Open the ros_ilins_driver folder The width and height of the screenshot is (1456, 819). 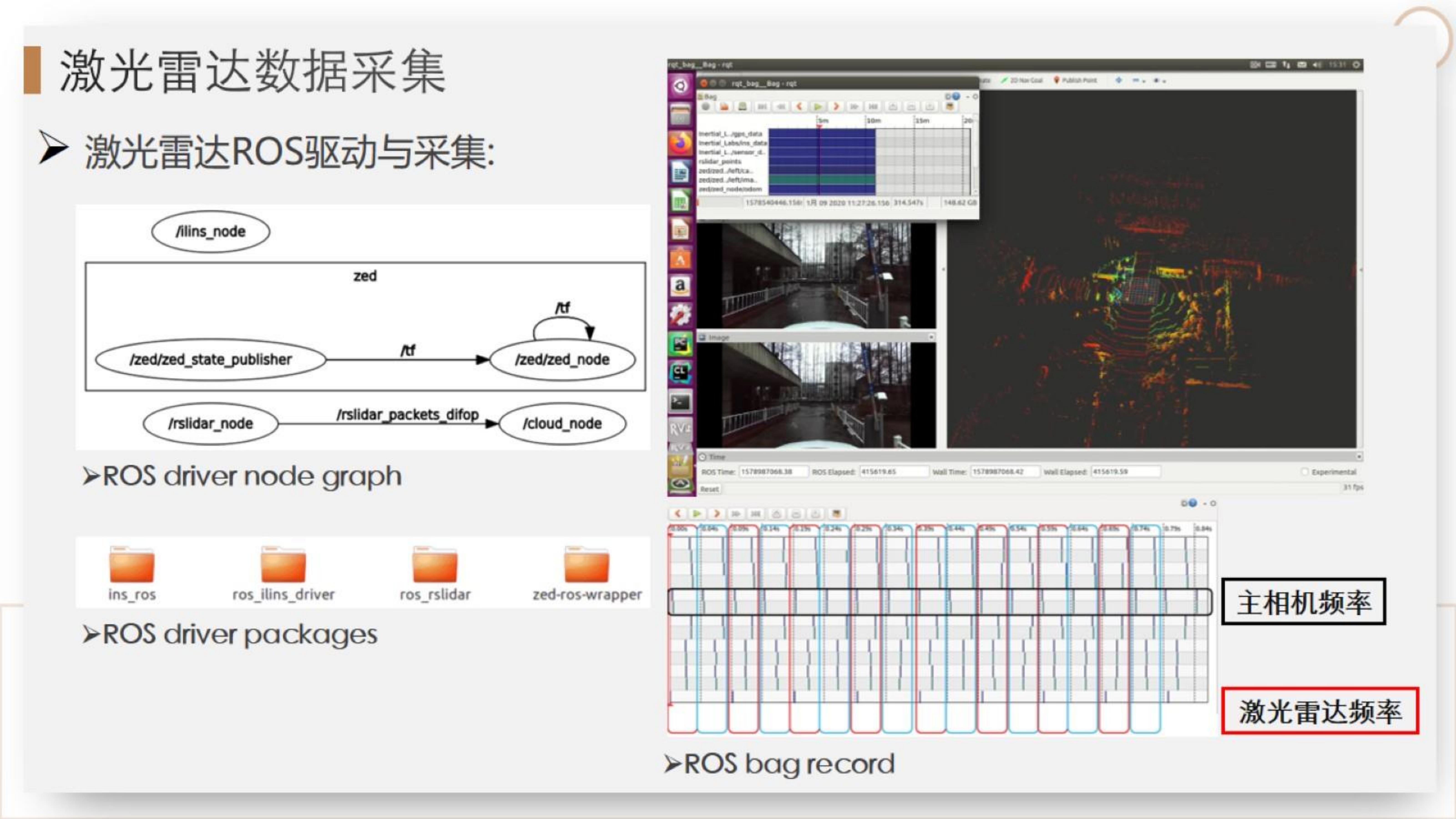pyautogui.click(x=283, y=573)
